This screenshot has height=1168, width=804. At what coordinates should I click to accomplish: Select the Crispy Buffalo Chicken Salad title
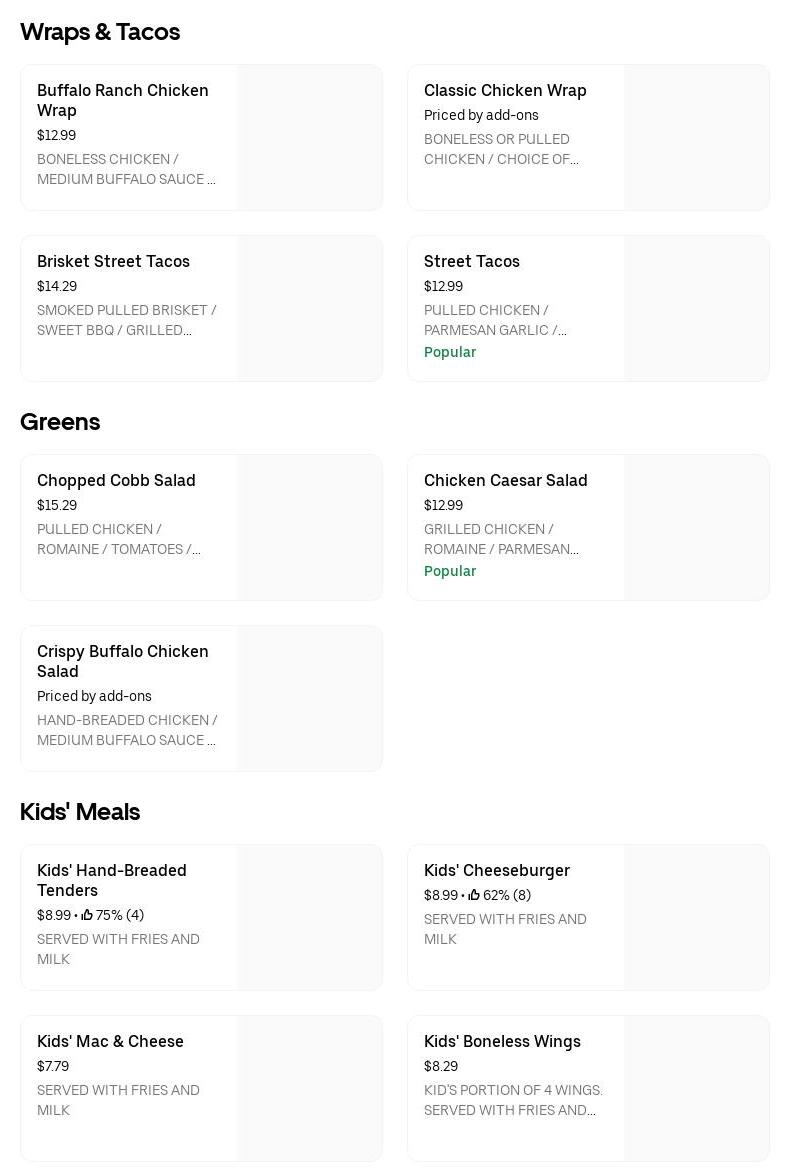tap(123, 661)
